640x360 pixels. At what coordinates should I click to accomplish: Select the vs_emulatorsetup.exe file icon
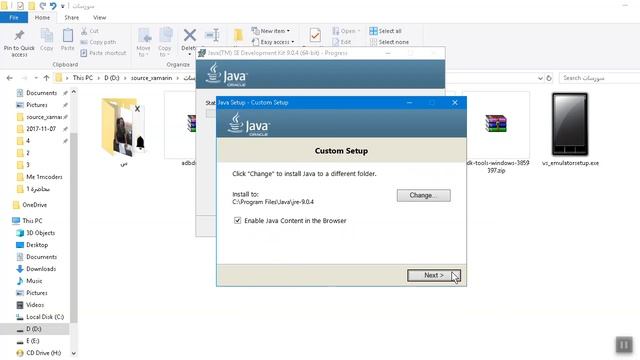coord(570,124)
